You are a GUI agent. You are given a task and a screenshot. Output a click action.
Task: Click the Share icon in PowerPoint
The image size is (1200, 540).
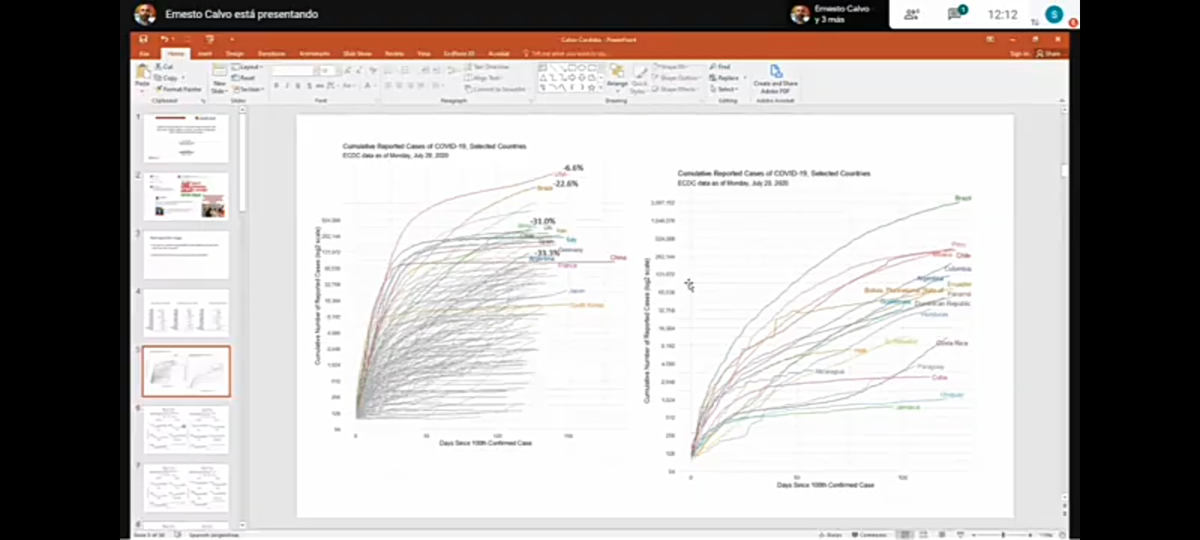(1049, 53)
